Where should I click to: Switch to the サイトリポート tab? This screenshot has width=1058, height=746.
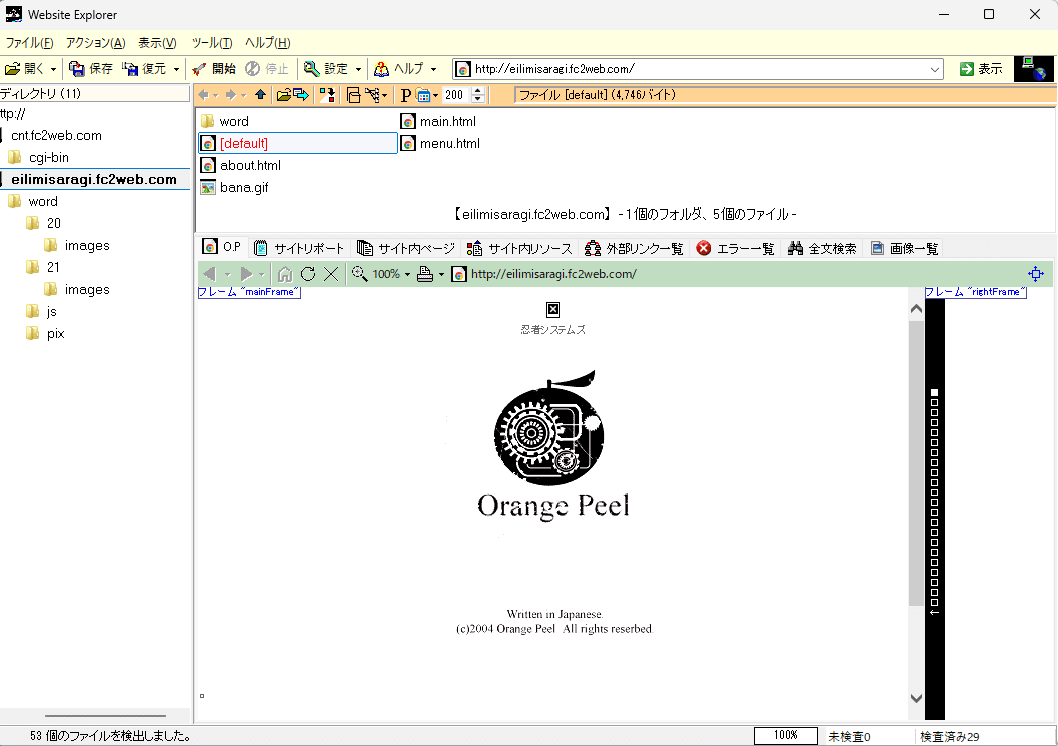[x=299, y=248]
